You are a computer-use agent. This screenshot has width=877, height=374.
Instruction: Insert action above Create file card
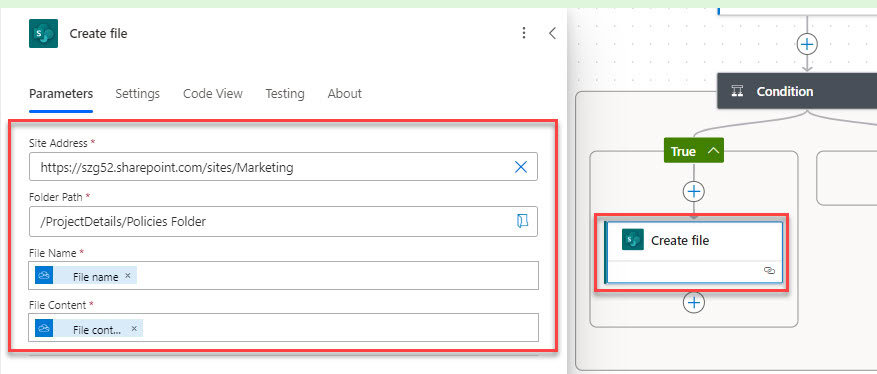click(x=694, y=192)
